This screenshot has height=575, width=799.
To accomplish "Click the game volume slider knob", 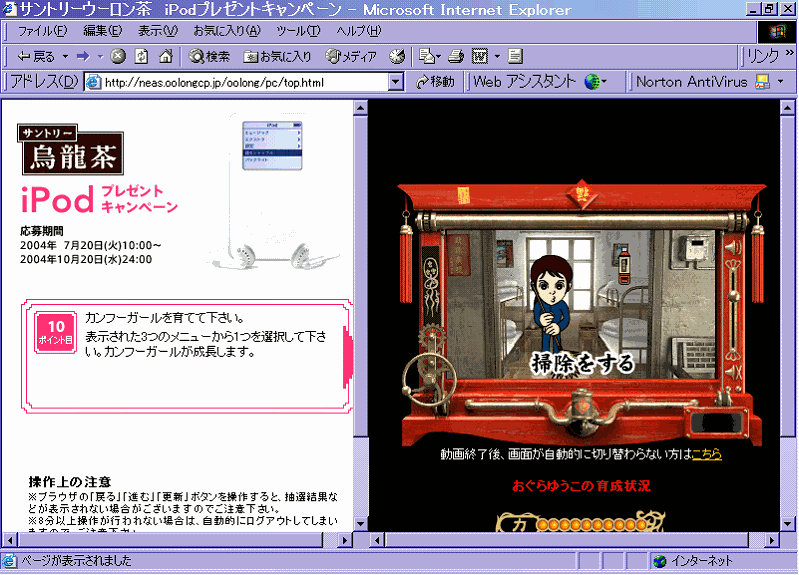I will click(733, 295).
